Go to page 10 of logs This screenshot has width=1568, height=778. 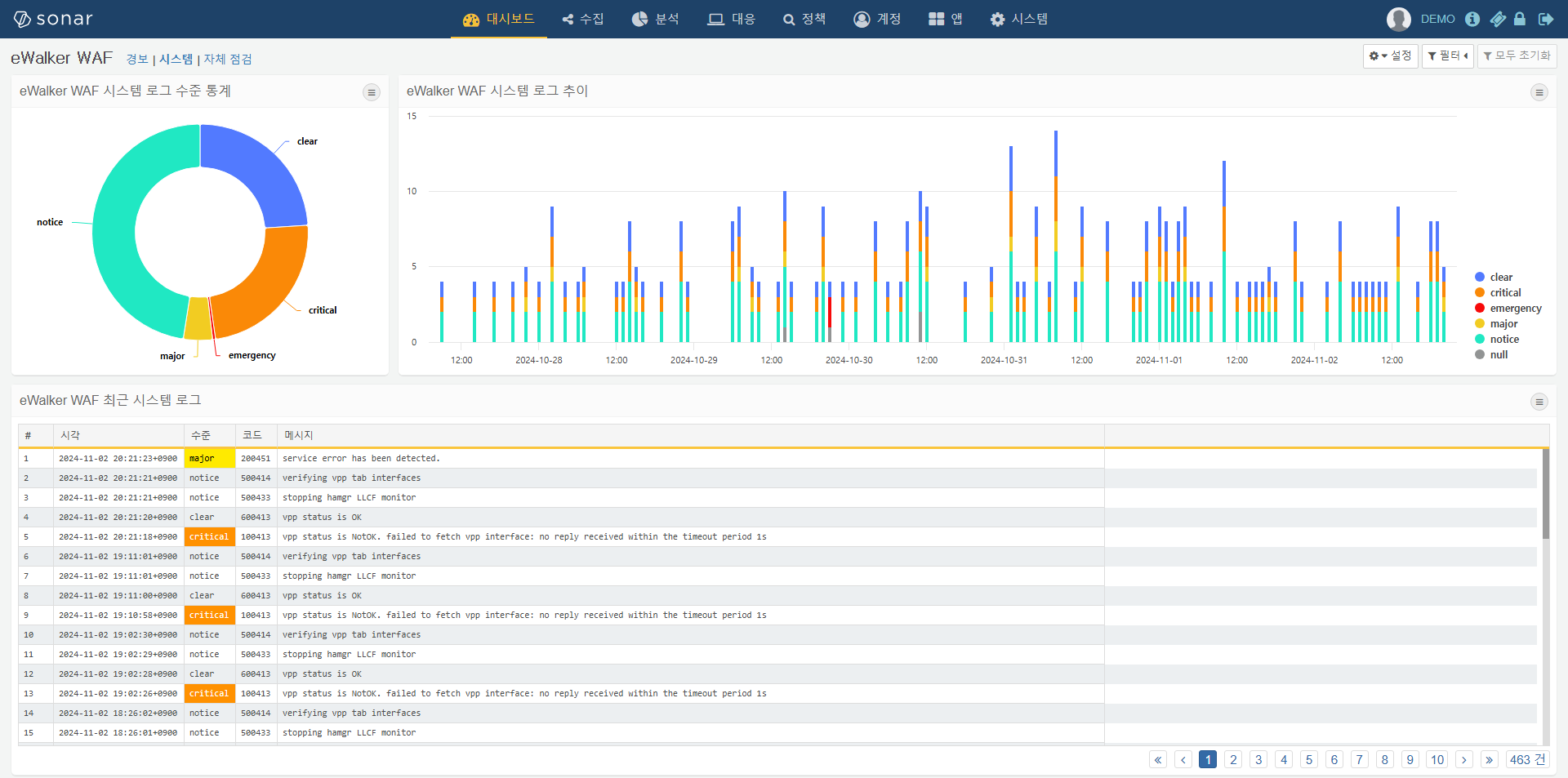point(1437,759)
